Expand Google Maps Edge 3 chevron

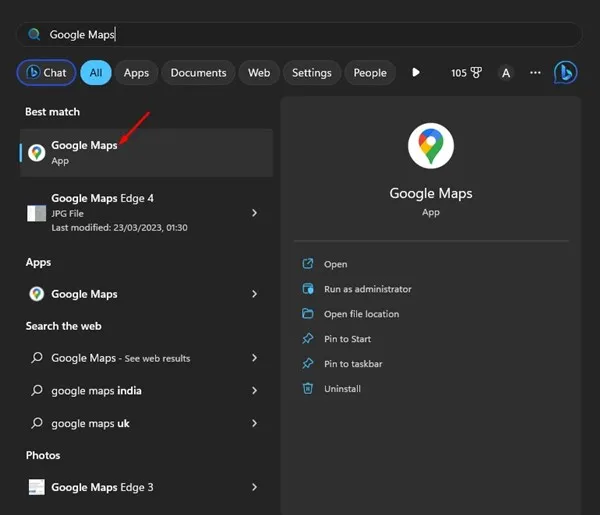point(254,487)
